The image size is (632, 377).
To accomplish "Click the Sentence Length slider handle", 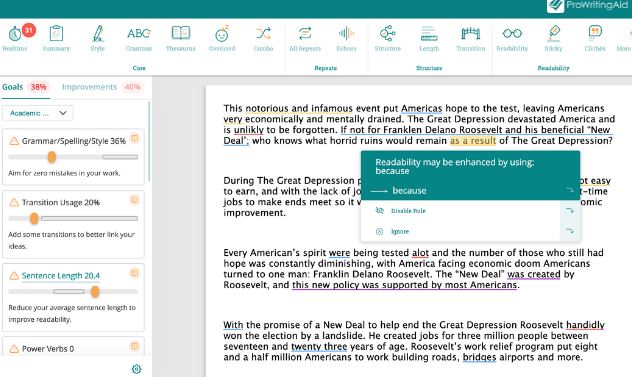I will coord(95,291).
